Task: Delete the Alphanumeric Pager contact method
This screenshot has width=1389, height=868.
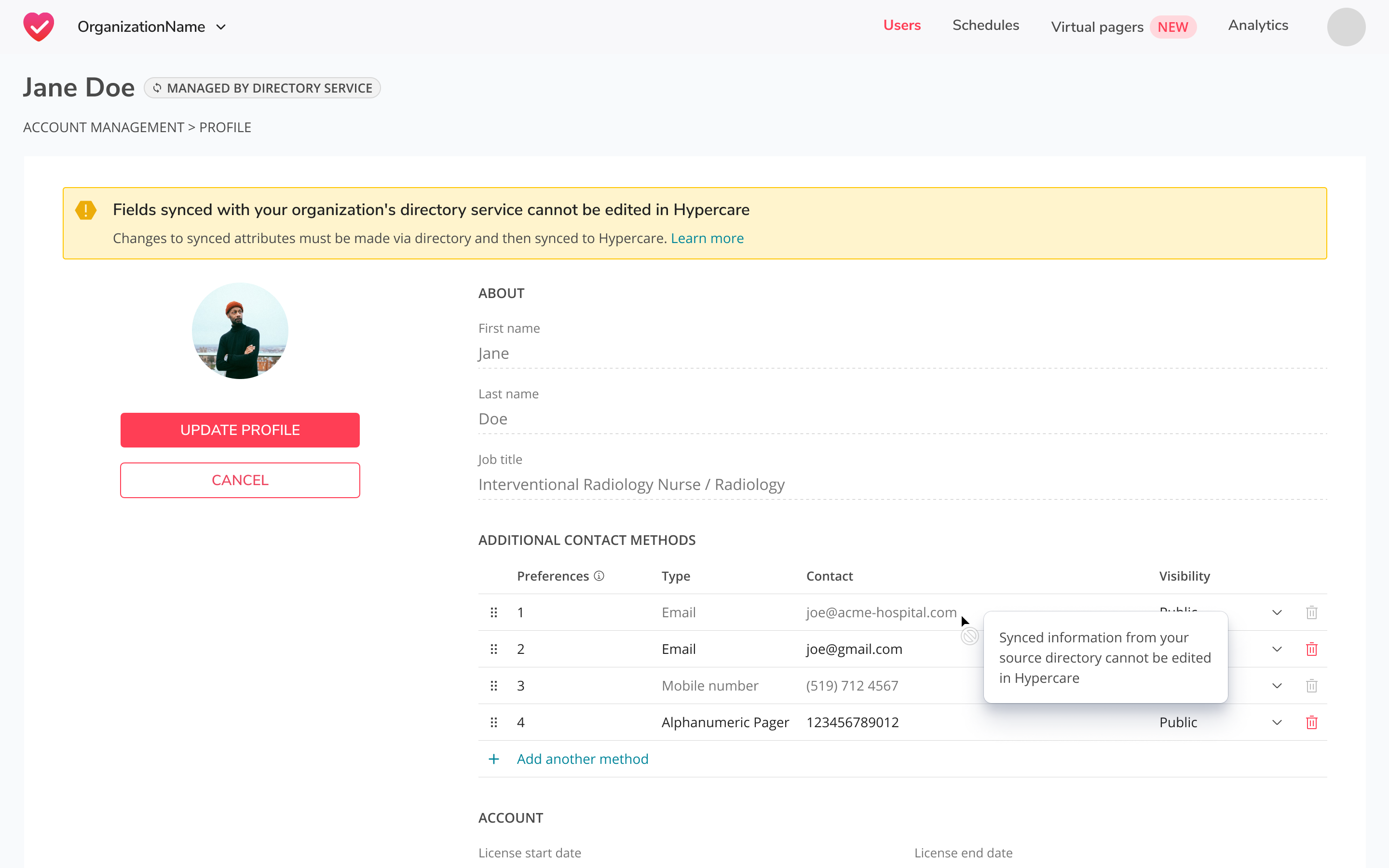Action: [1311, 723]
